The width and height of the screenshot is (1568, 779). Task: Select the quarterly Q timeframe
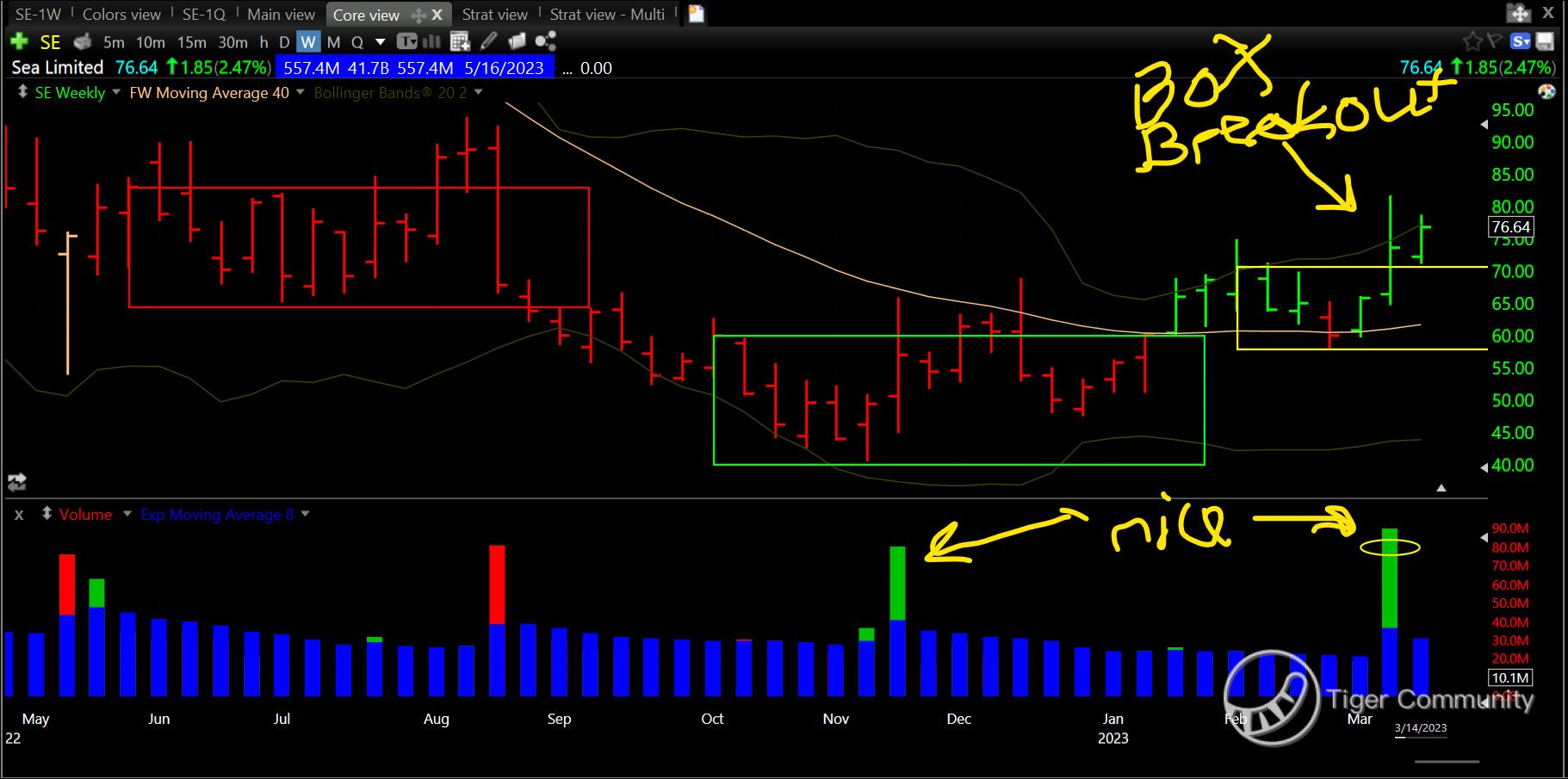pos(356,42)
